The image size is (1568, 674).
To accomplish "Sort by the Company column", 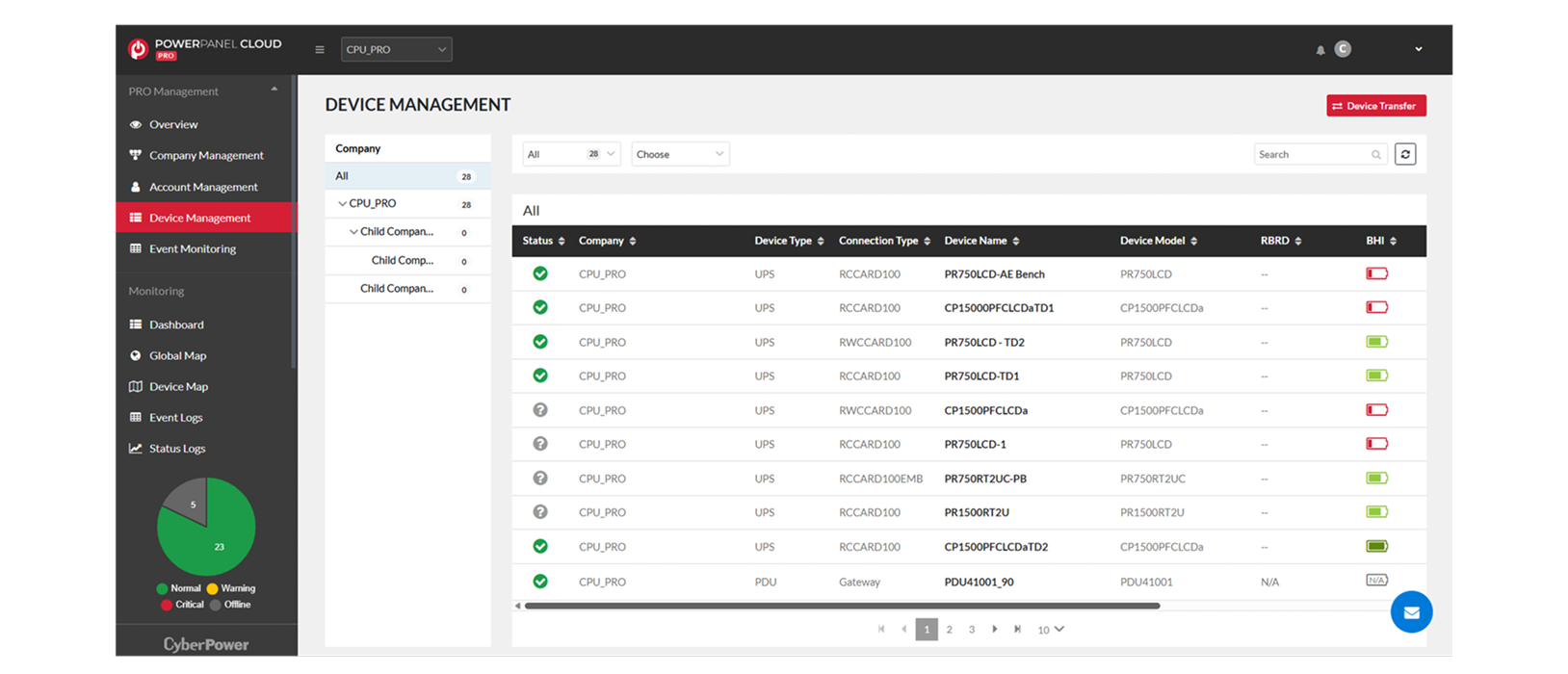I will tap(608, 241).
